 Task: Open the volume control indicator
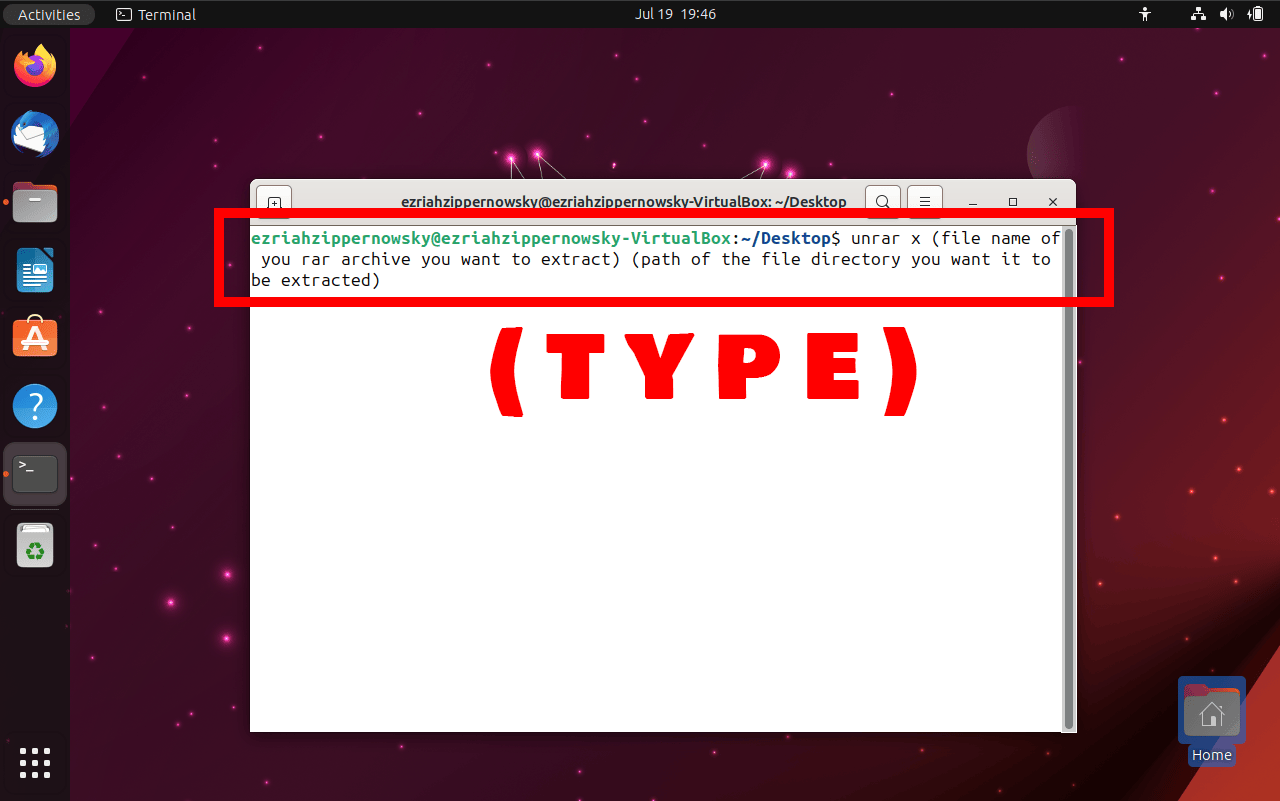click(x=1226, y=14)
